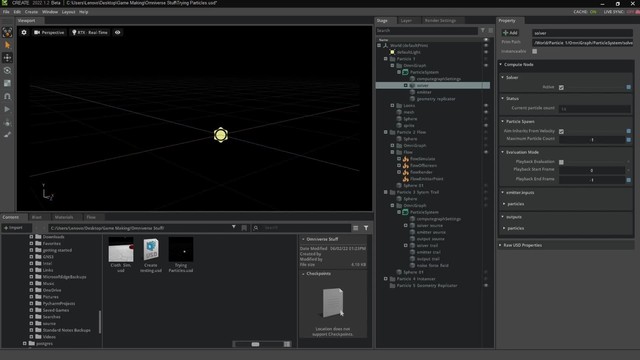Screen dimensions: 640x360
Task: Toggle visibility of sprite prim
Action: point(486,125)
